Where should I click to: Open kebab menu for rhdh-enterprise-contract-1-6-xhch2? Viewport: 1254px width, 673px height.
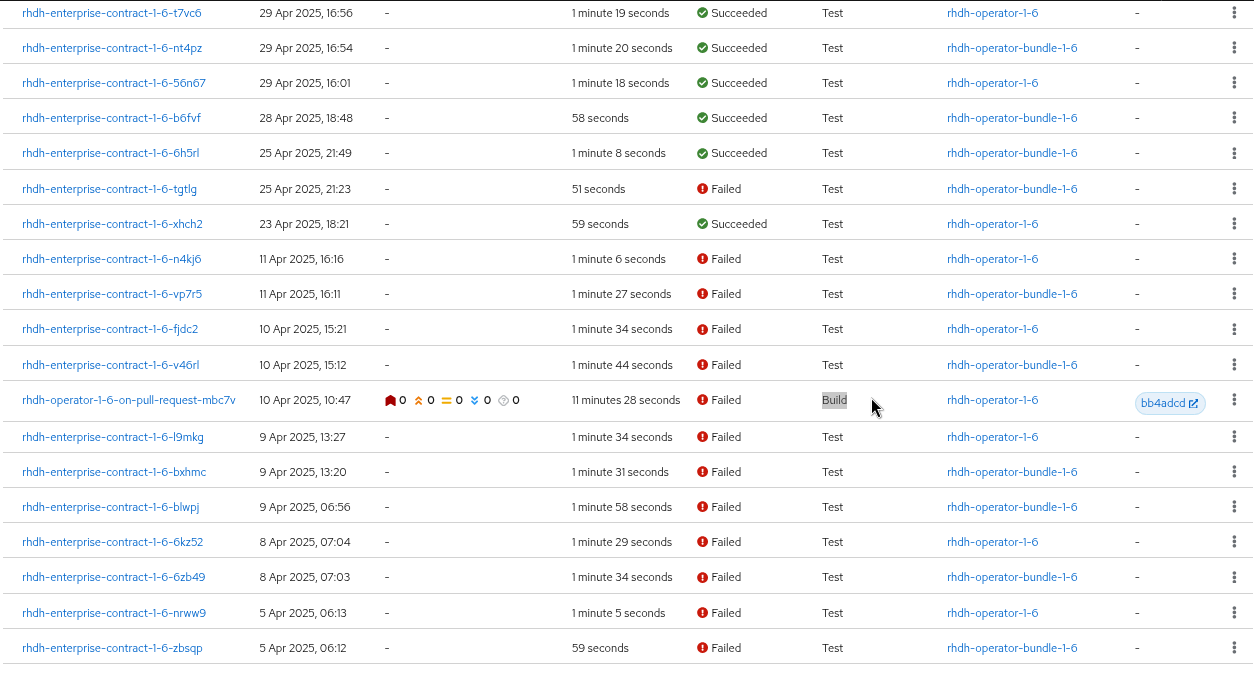tap(1234, 223)
